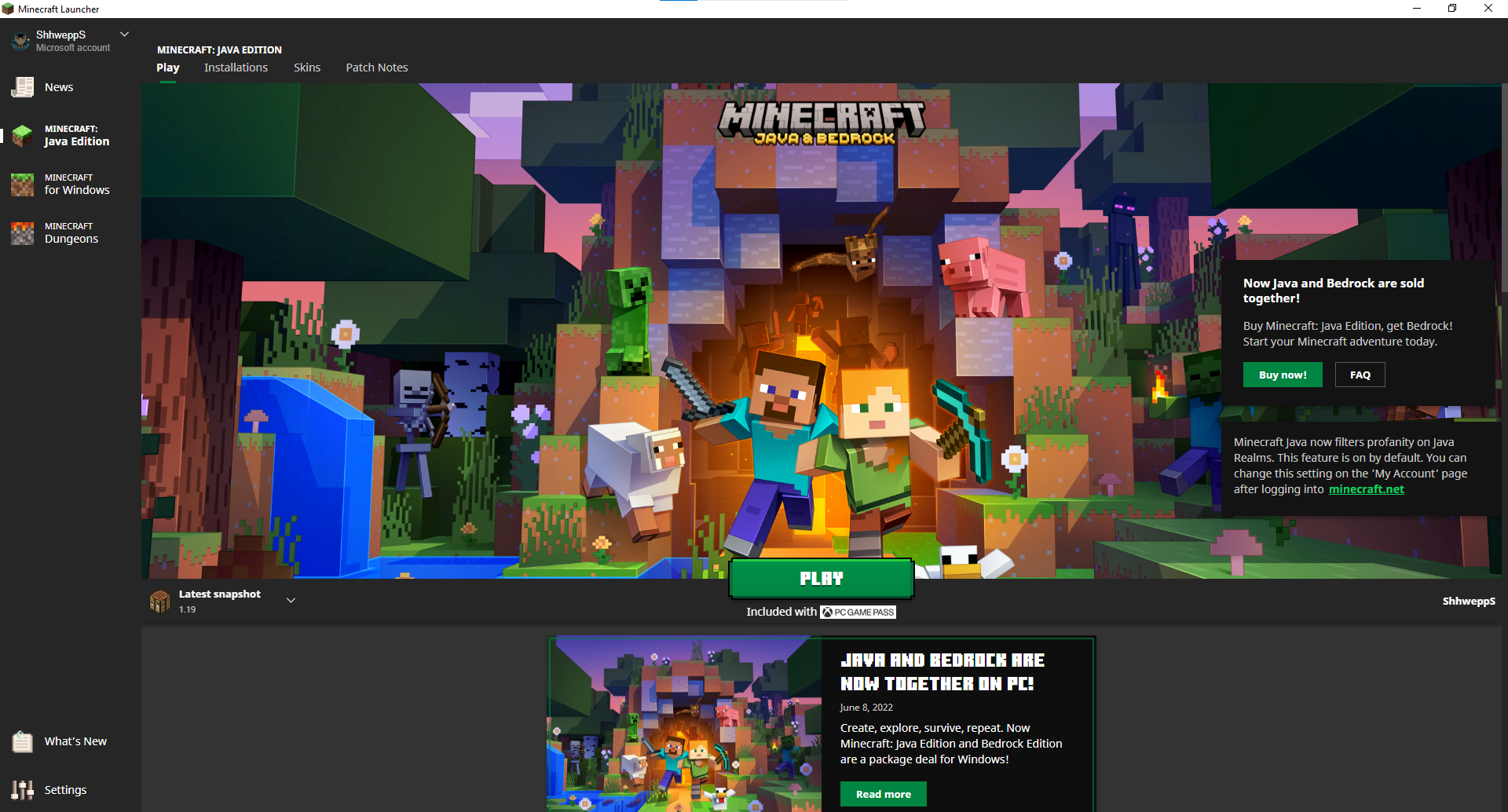
Task: Open the FAQ button
Action: (1360, 375)
